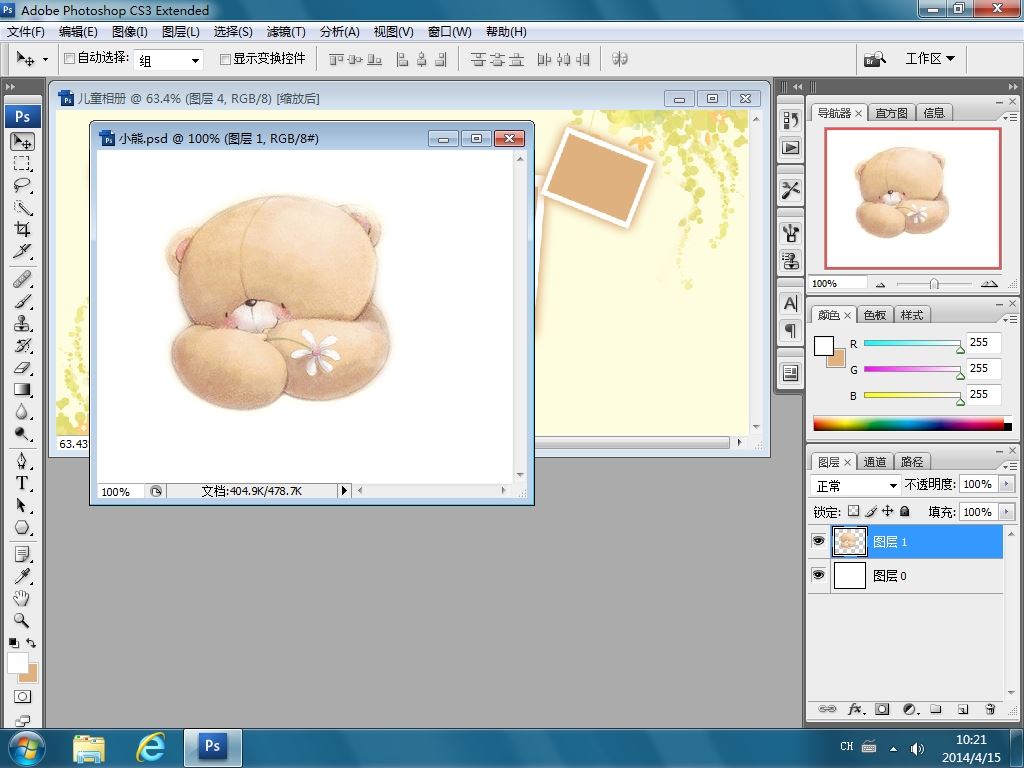
Task: Open the 文件(F) menu
Action: click(x=25, y=31)
